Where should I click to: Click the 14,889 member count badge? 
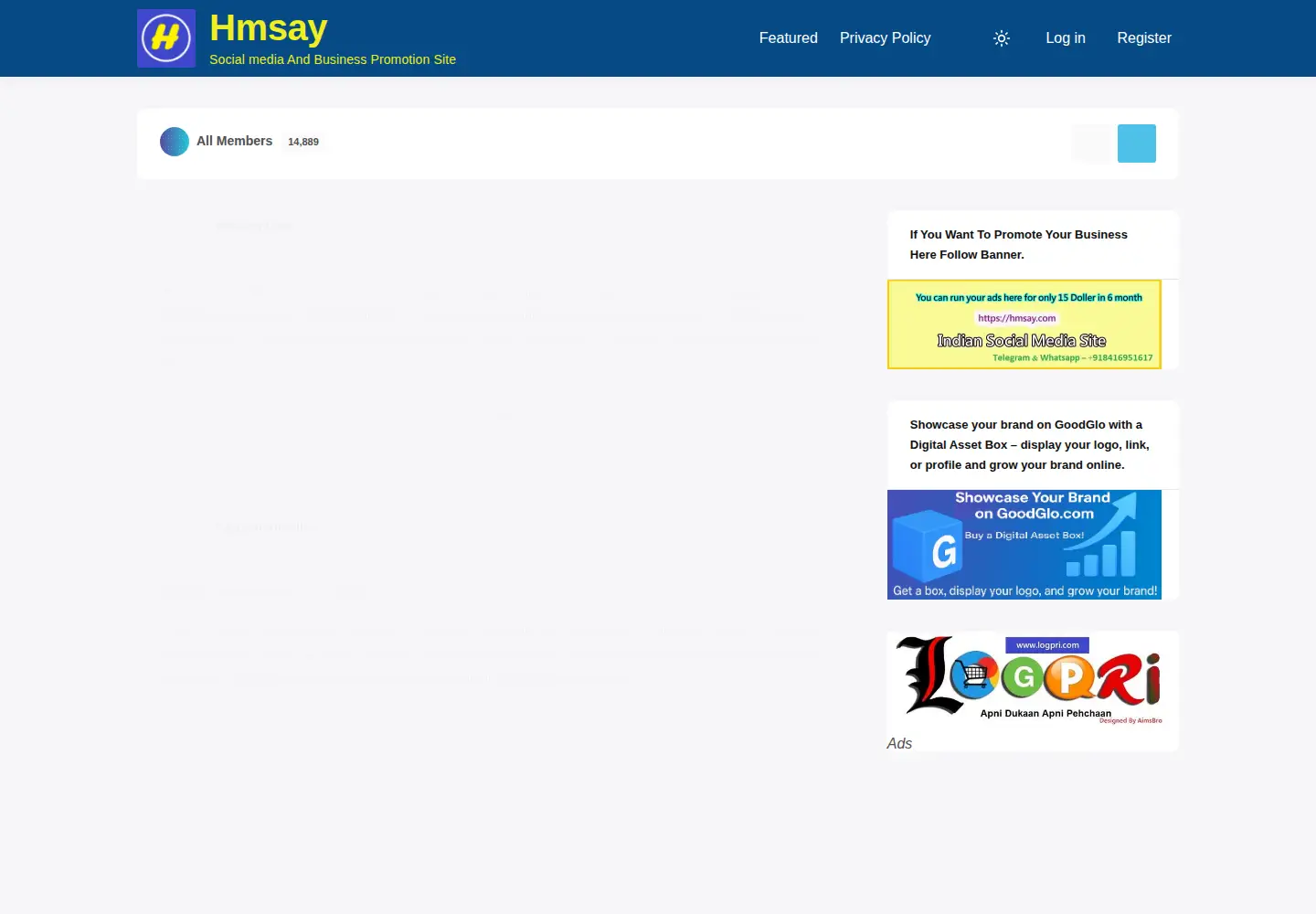(303, 142)
